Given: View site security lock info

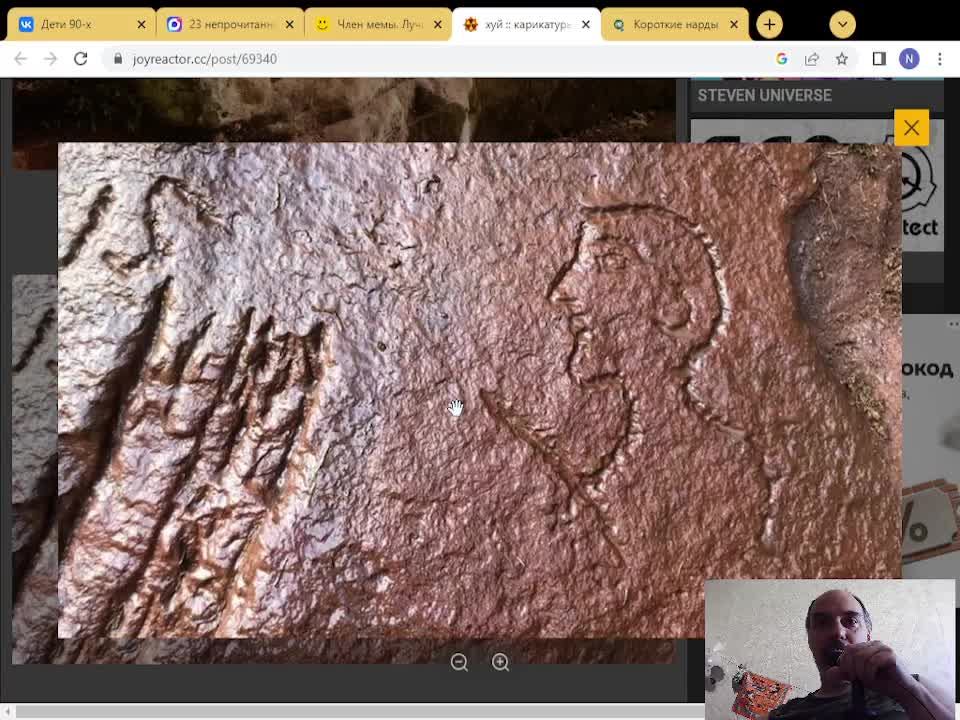Looking at the screenshot, I should [x=118, y=59].
